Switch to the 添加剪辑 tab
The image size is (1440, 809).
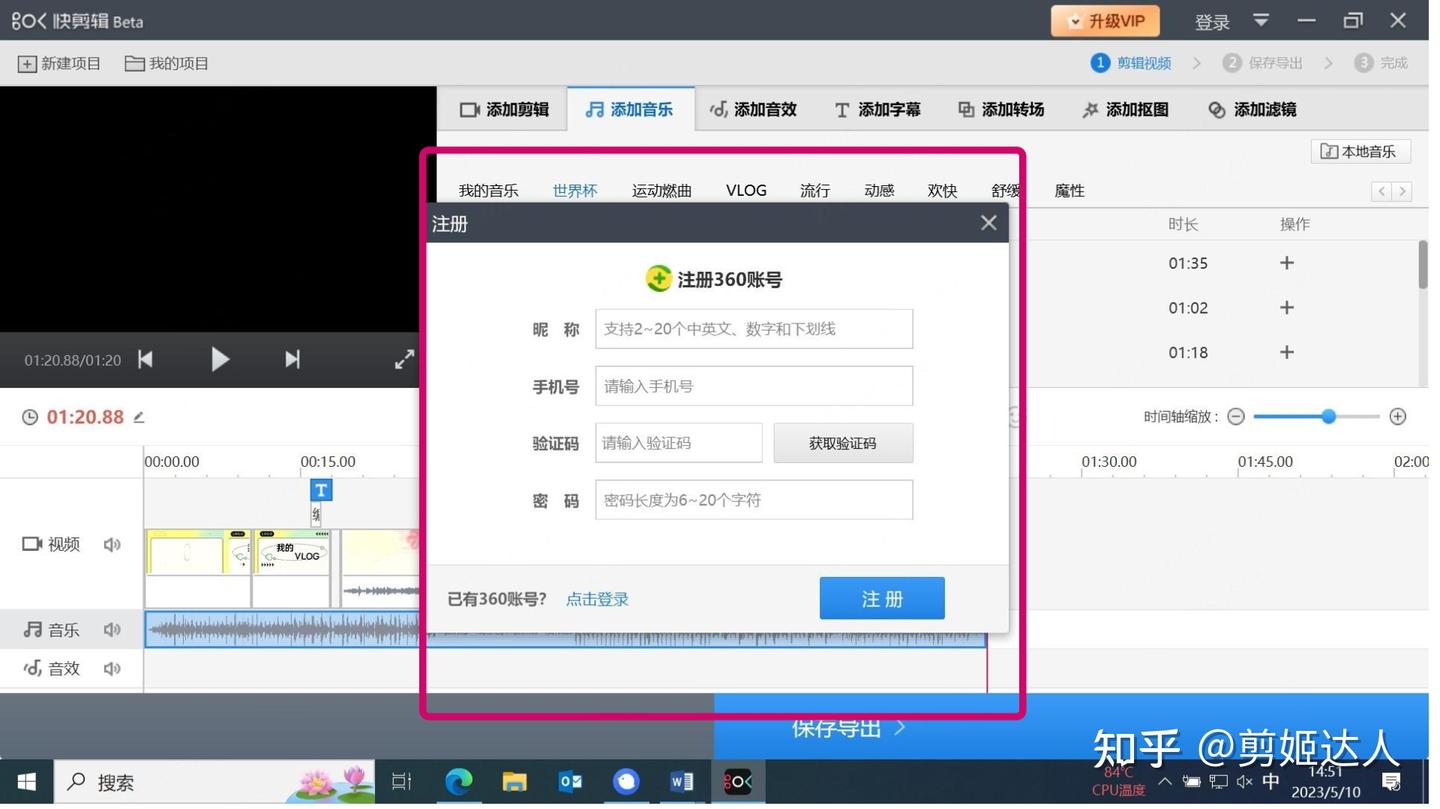(x=504, y=110)
